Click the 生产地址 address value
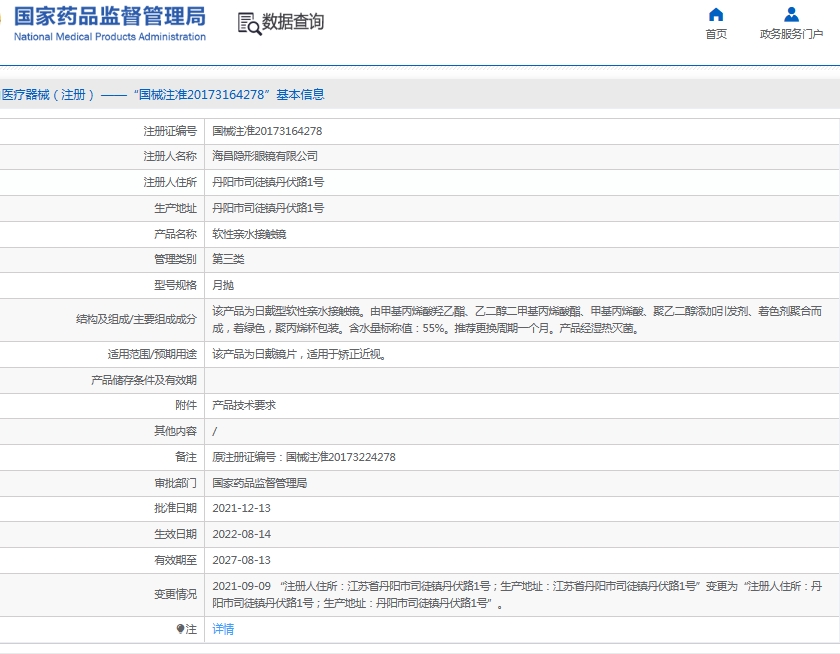Screen dimensions: 840x654 click(x=268, y=208)
